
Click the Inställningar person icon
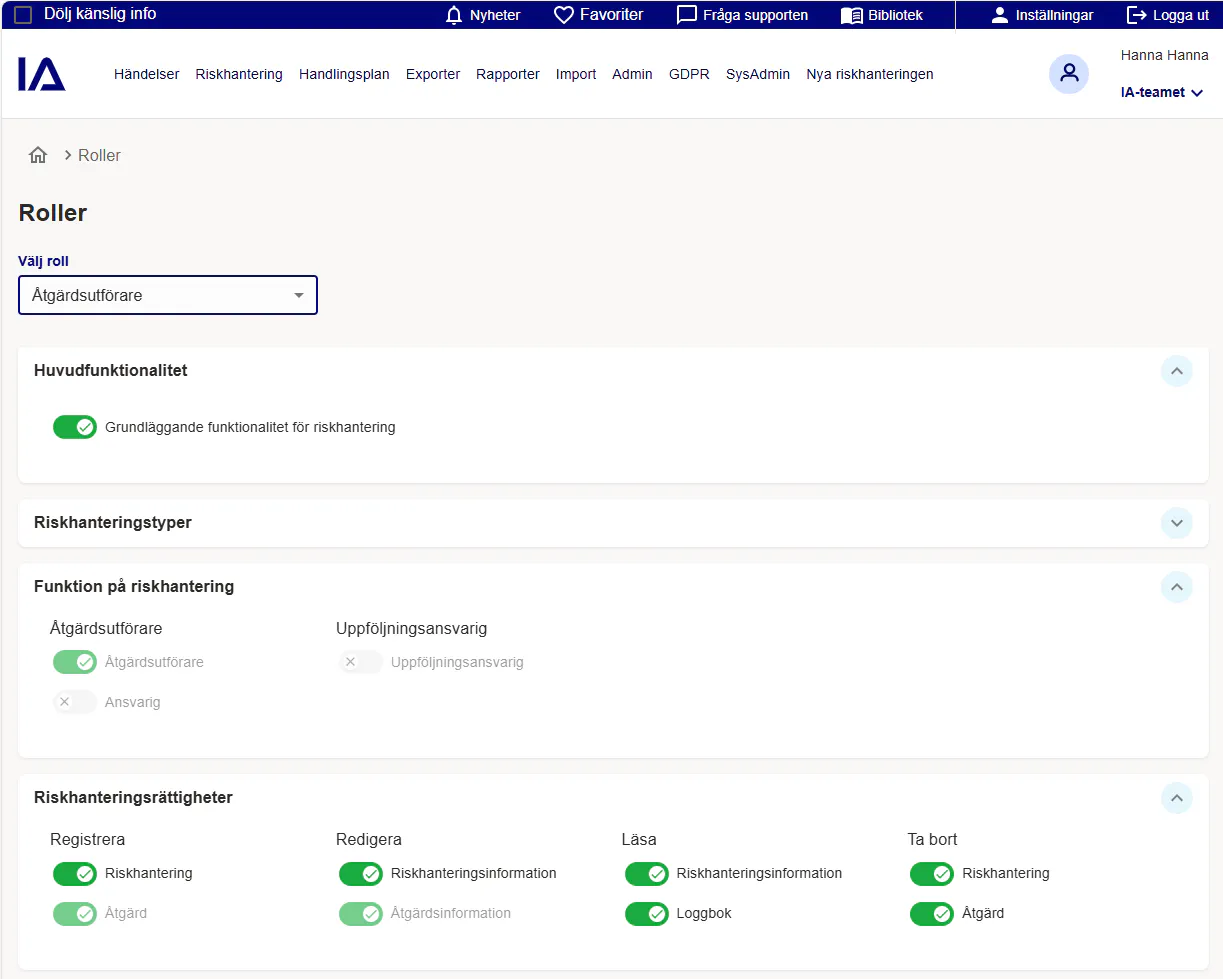(x=999, y=15)
